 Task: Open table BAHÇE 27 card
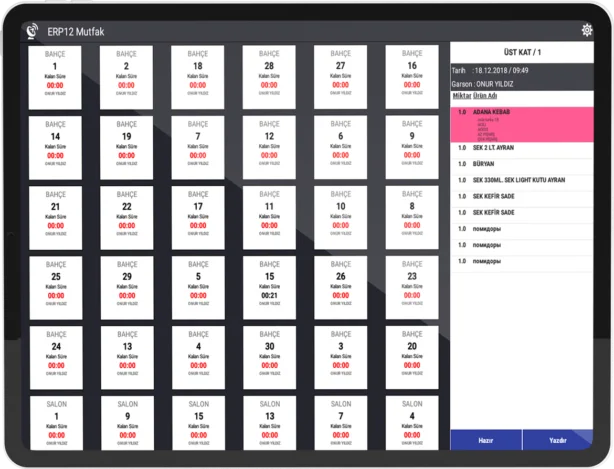click(340, 77)
